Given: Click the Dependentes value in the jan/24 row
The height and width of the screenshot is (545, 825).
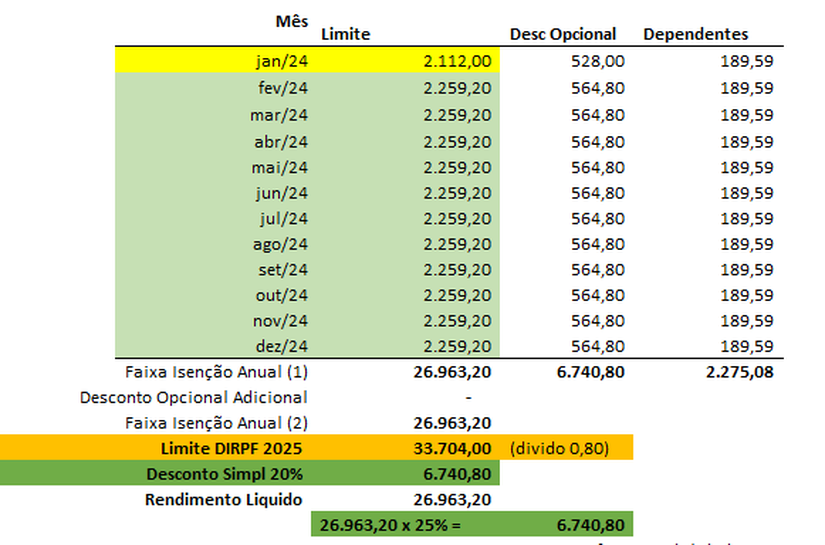Looking at the screenshot, I should 747,61.
